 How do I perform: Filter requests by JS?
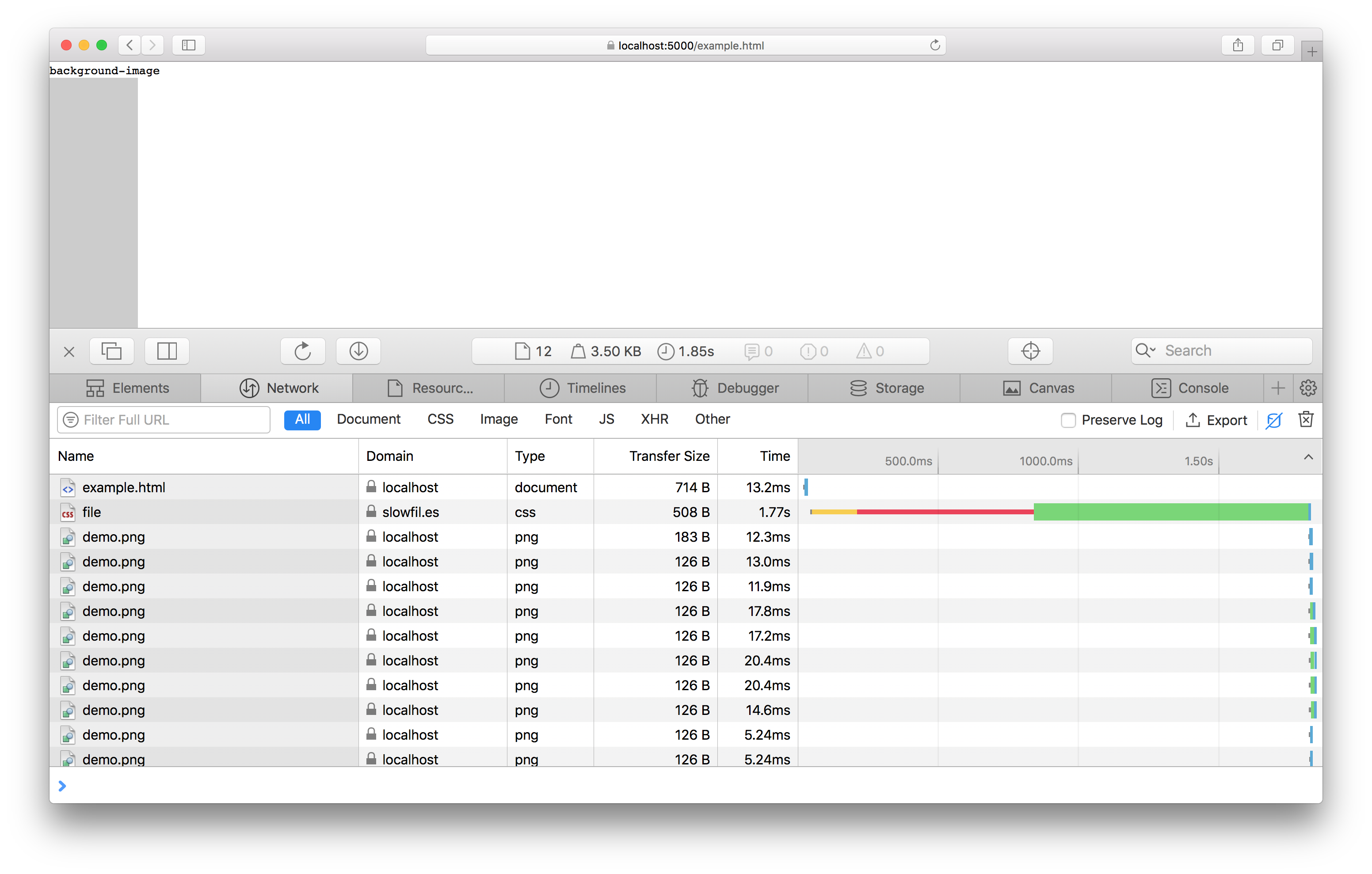pos(606,420)
